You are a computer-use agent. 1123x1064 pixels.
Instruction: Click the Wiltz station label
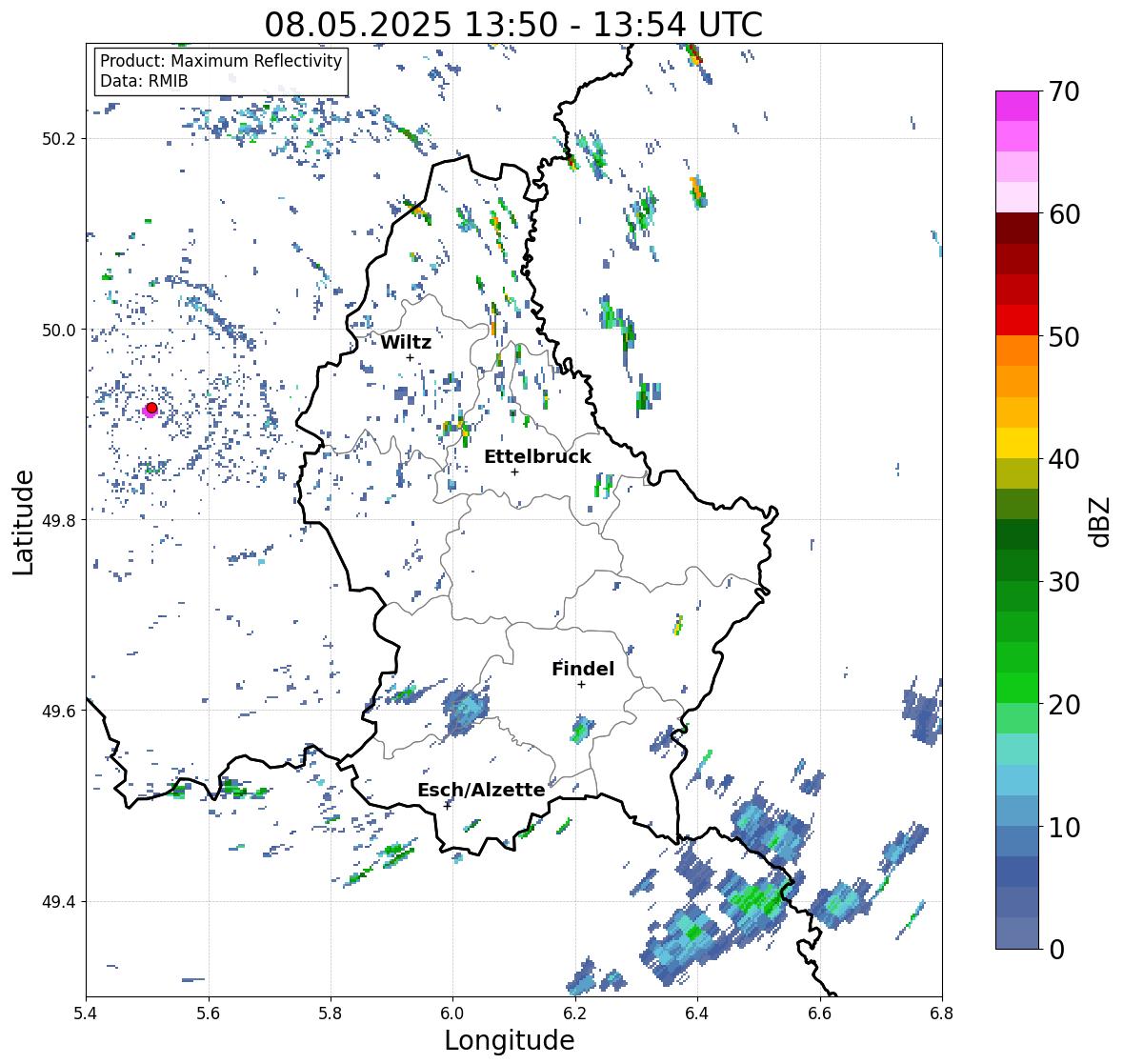[x=406, y=342]
